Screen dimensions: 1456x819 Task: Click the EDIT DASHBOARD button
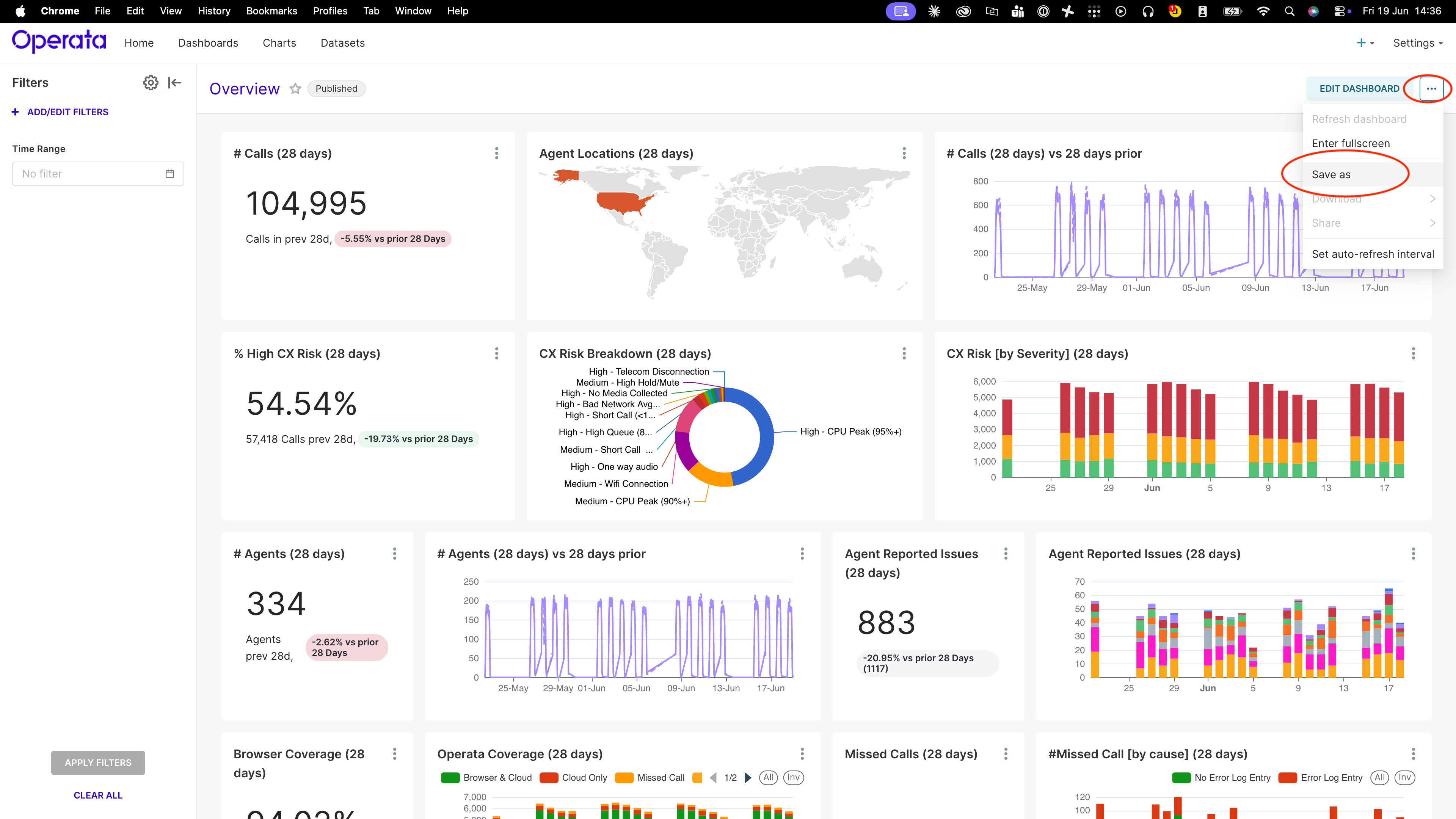coord(1359,89)
